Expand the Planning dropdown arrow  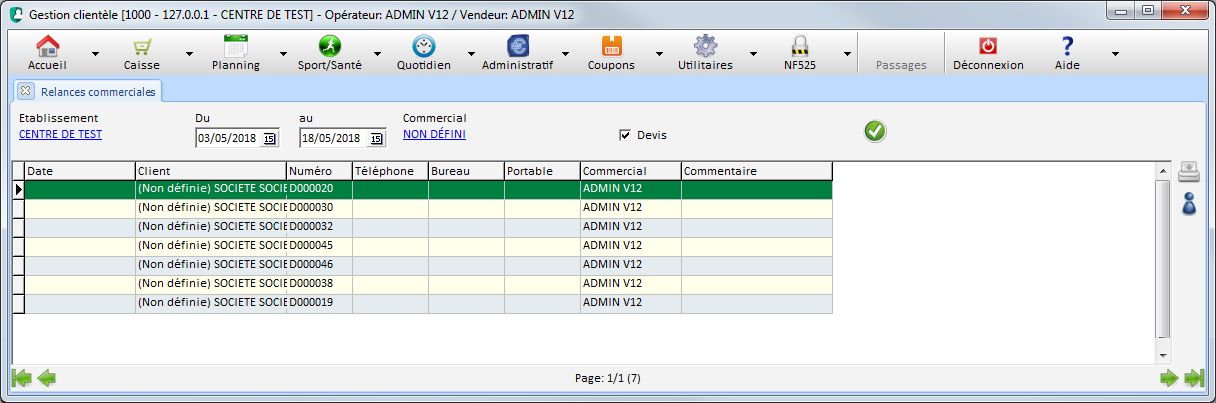click(284, 54)
